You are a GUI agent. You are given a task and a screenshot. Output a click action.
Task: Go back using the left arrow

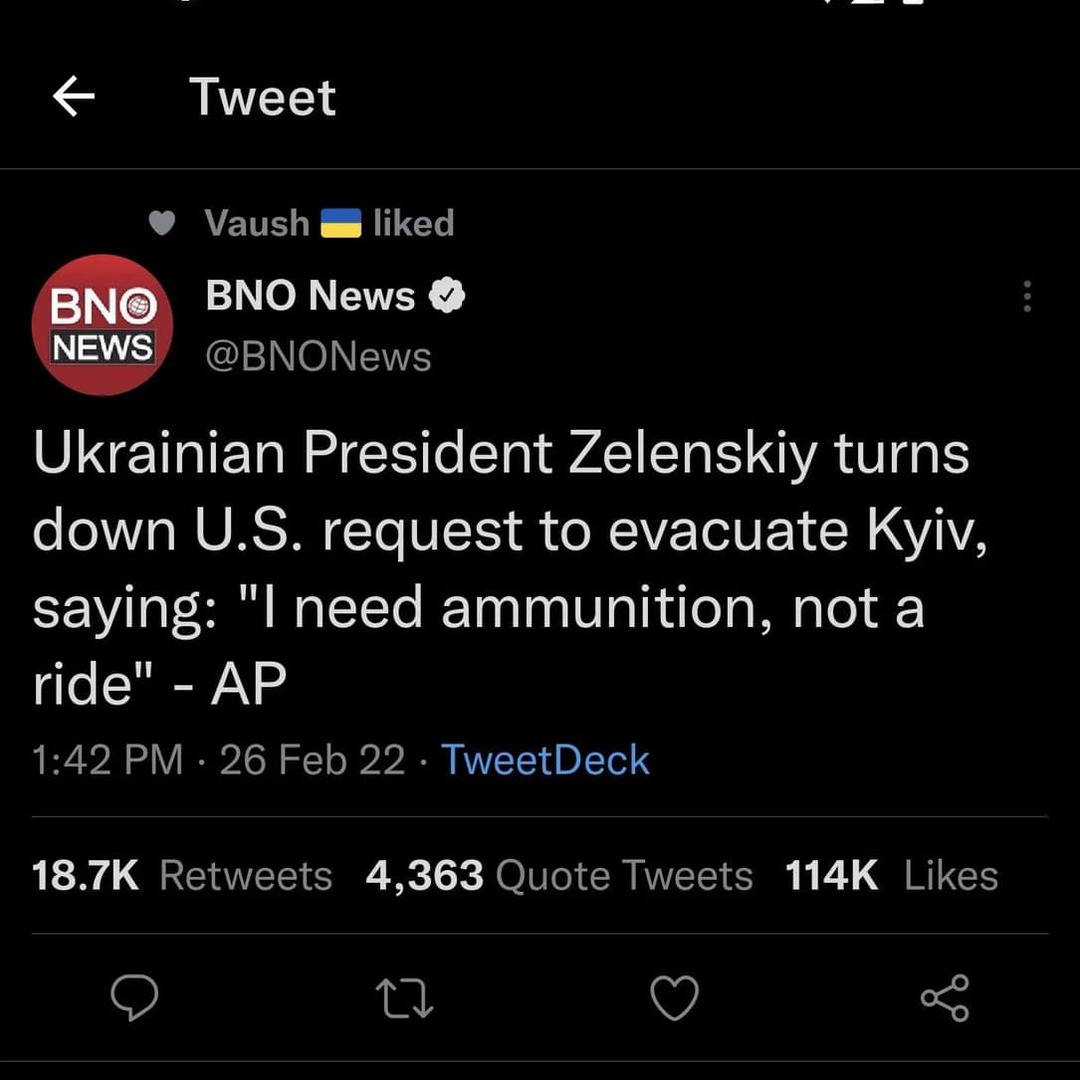coord(73,98)
